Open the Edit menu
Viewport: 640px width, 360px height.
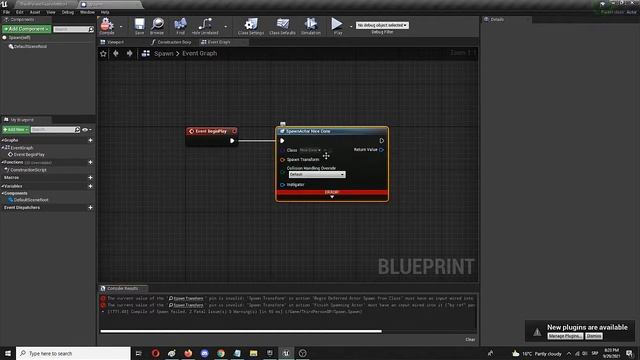tap(20, 12)
